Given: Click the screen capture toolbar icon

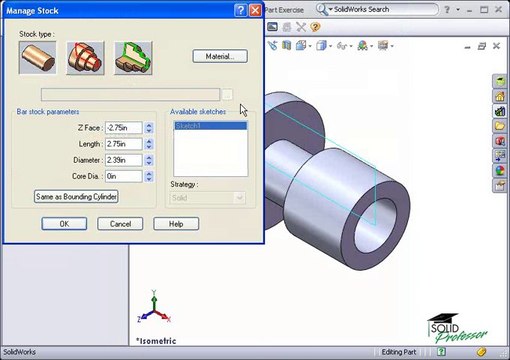Looking at the screenshot, I should point(272,27).
